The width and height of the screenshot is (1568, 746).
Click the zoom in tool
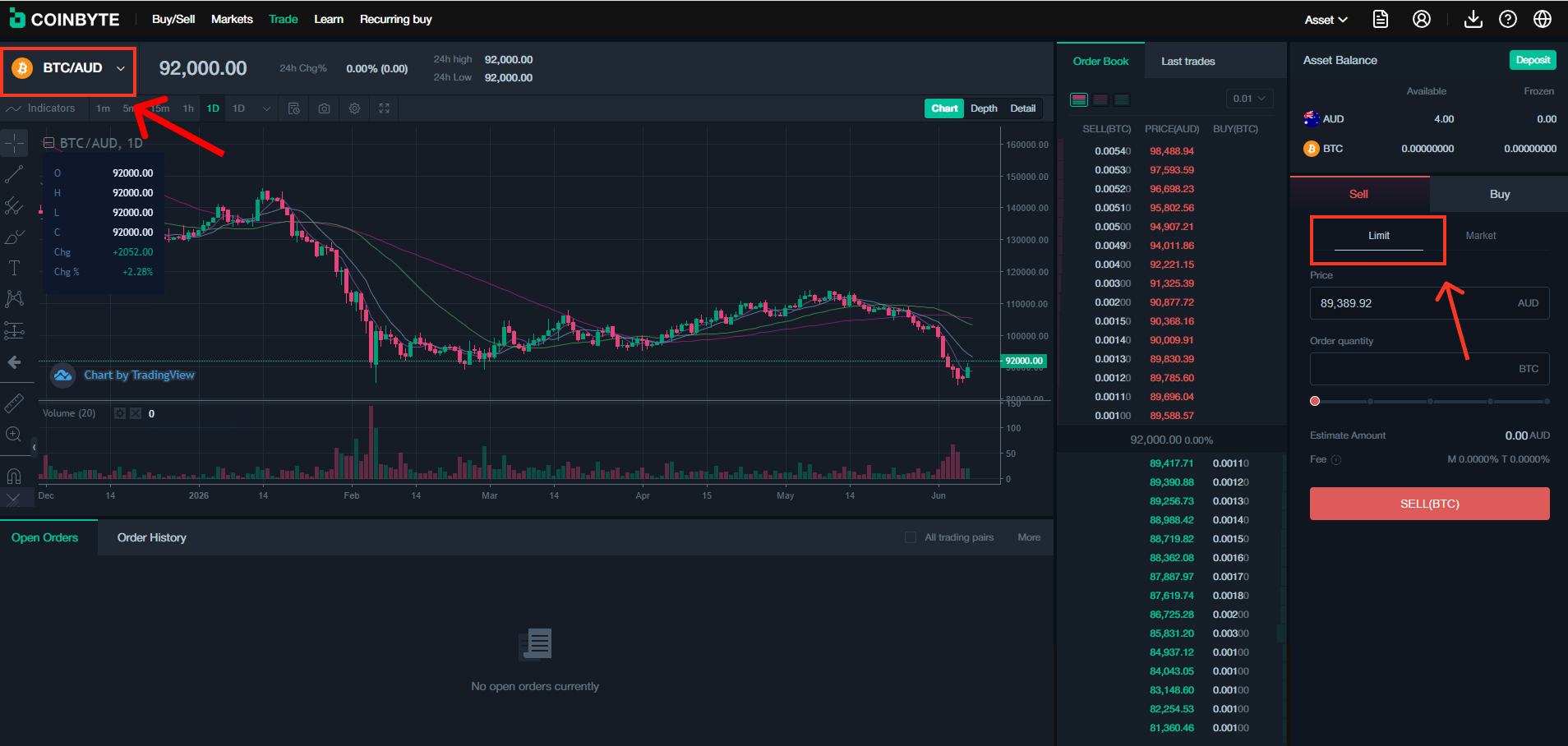click(14, 435)
